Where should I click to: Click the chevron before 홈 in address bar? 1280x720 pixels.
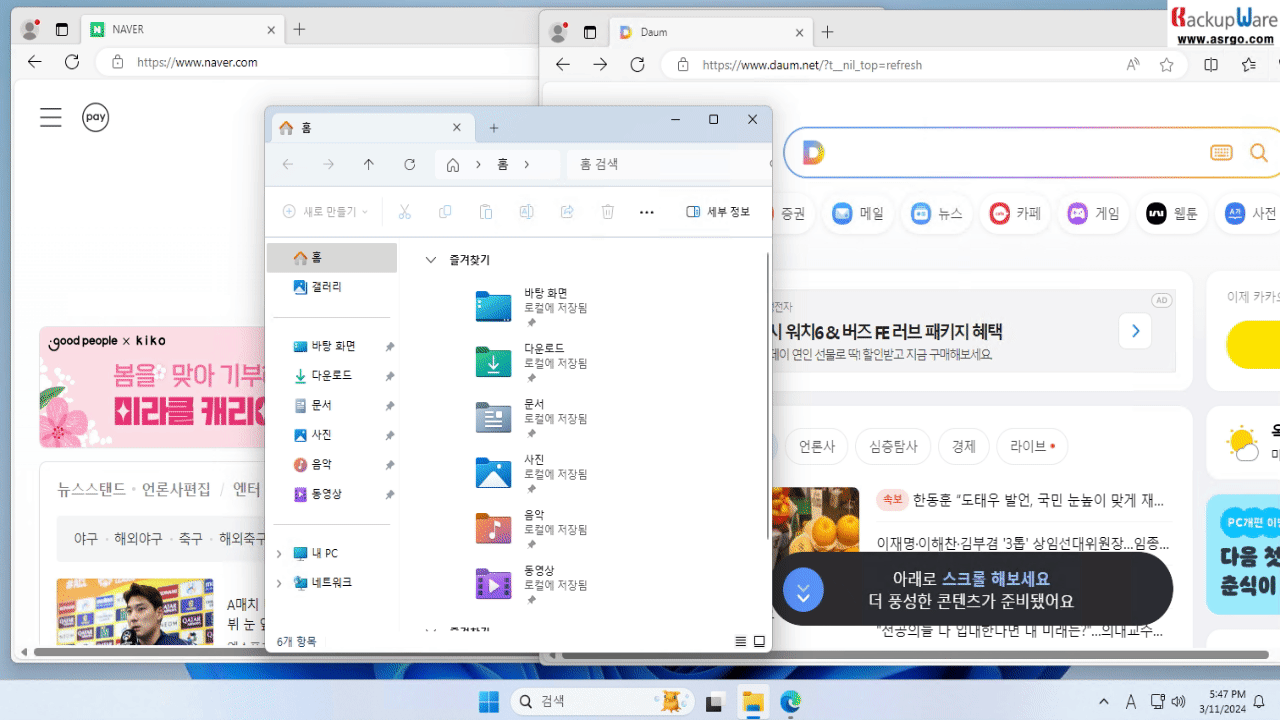click(x=478, y=164)
